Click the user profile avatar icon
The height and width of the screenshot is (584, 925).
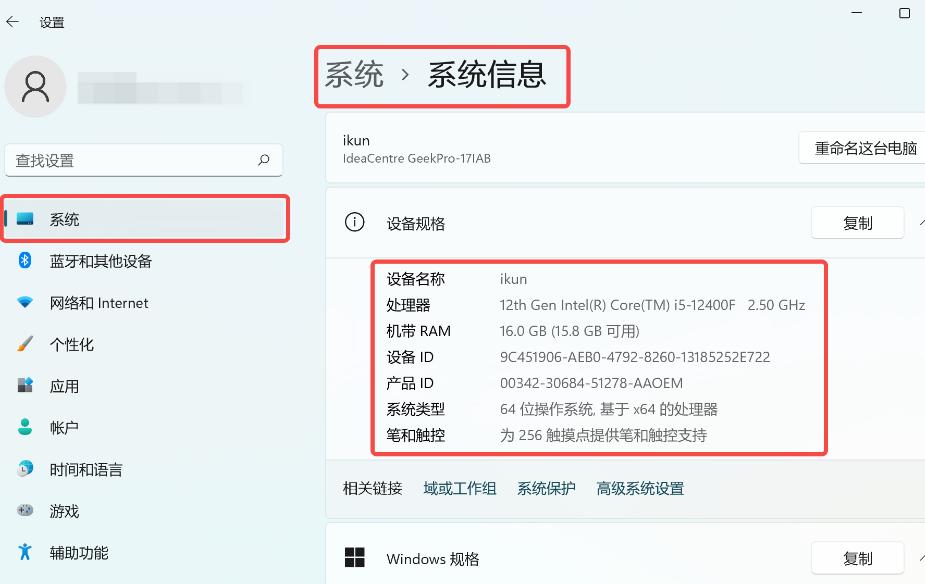(35, 87)
